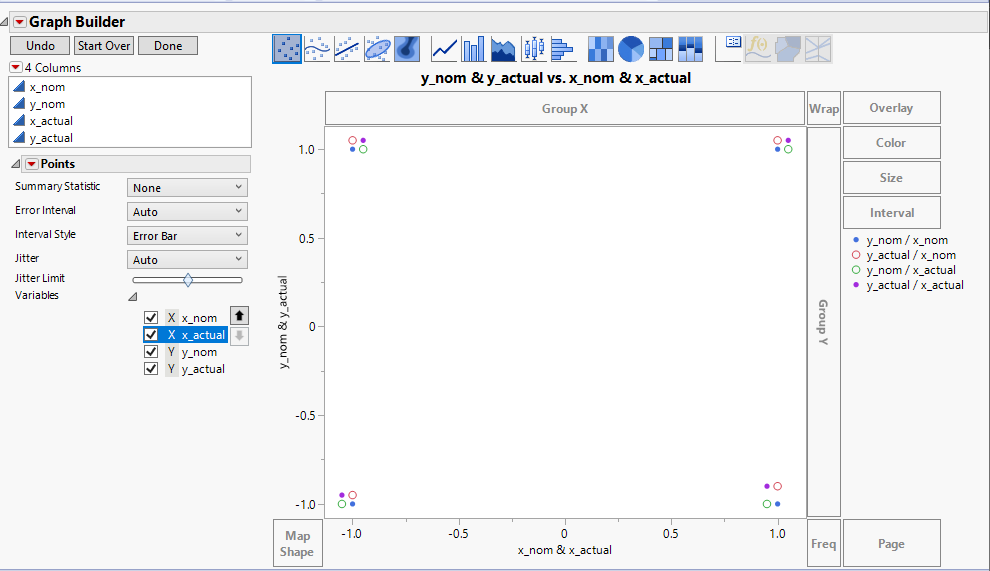Click the Undo button
Image resolution: width=990 pixels, height=571 pixels.
coord(40,45)
